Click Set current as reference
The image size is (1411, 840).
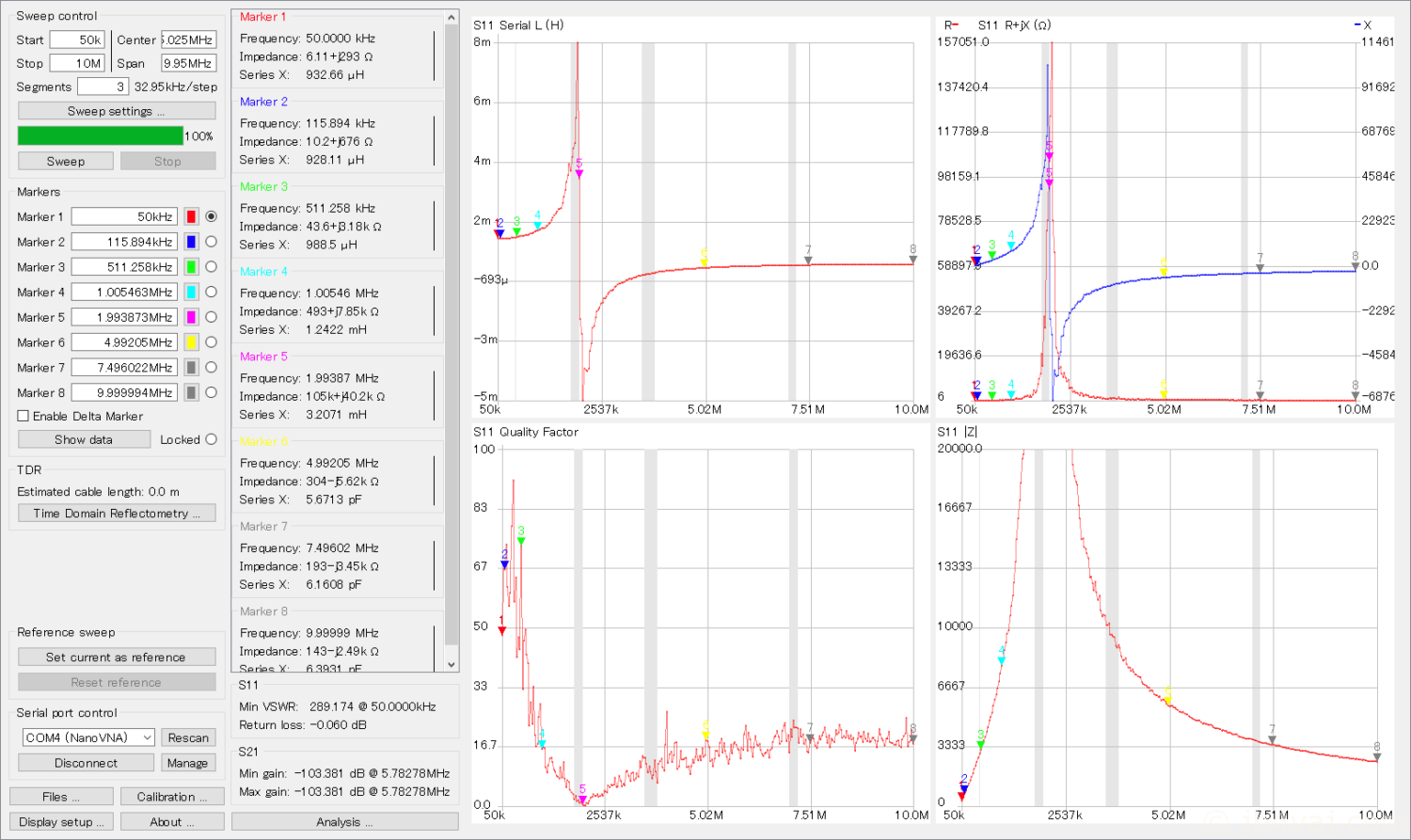[117, 658]
